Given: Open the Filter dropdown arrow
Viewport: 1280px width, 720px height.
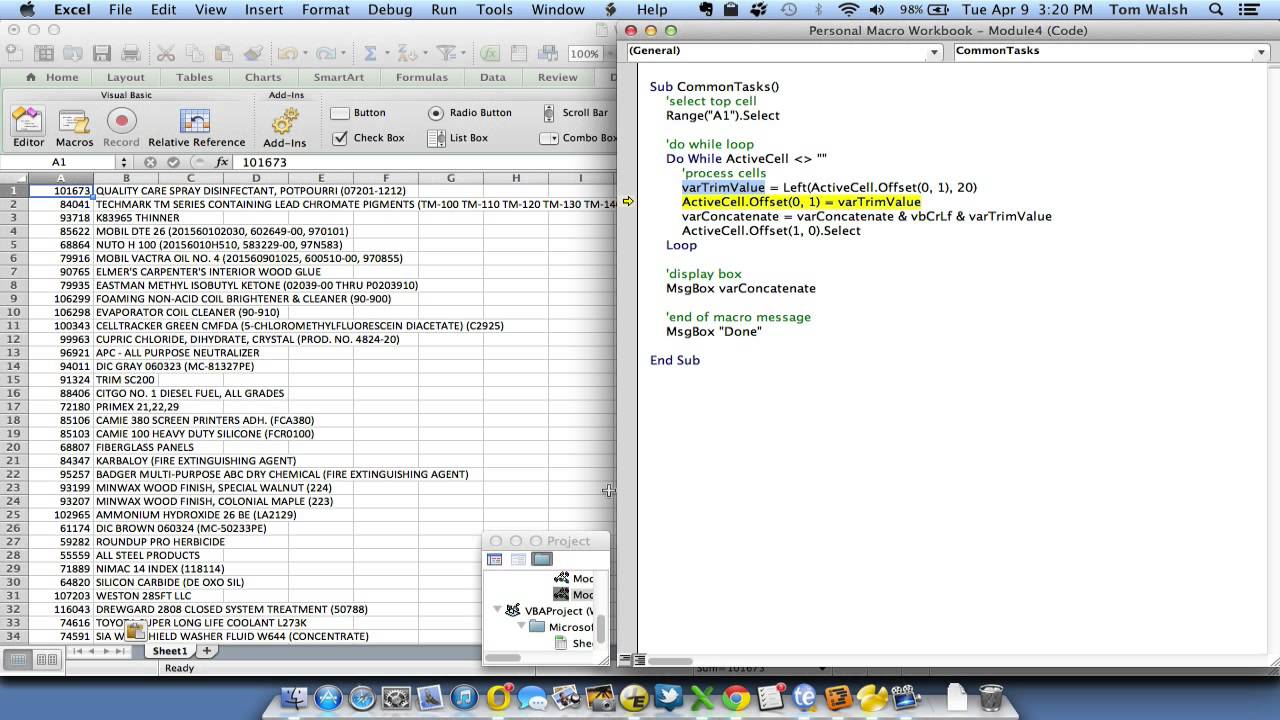Looking at the screenshot, I should point(463,54).
